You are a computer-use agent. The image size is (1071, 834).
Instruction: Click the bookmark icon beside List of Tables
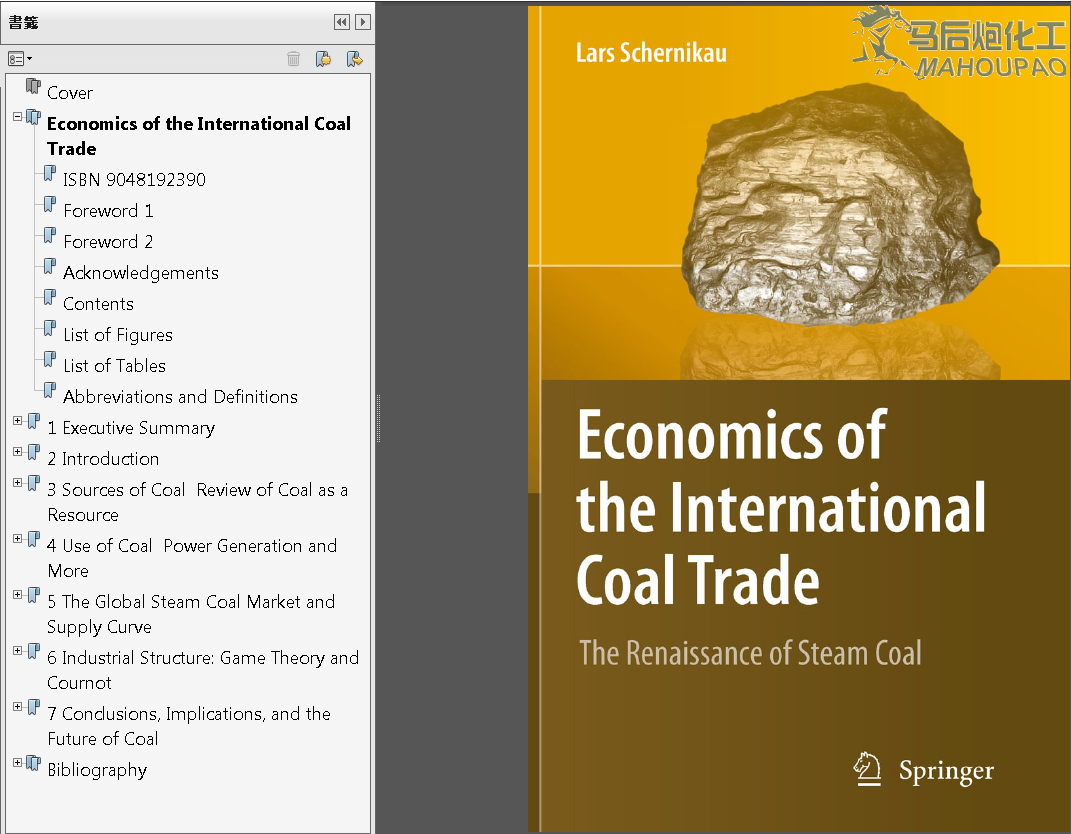pyautogui.click(x=50, y=360)
